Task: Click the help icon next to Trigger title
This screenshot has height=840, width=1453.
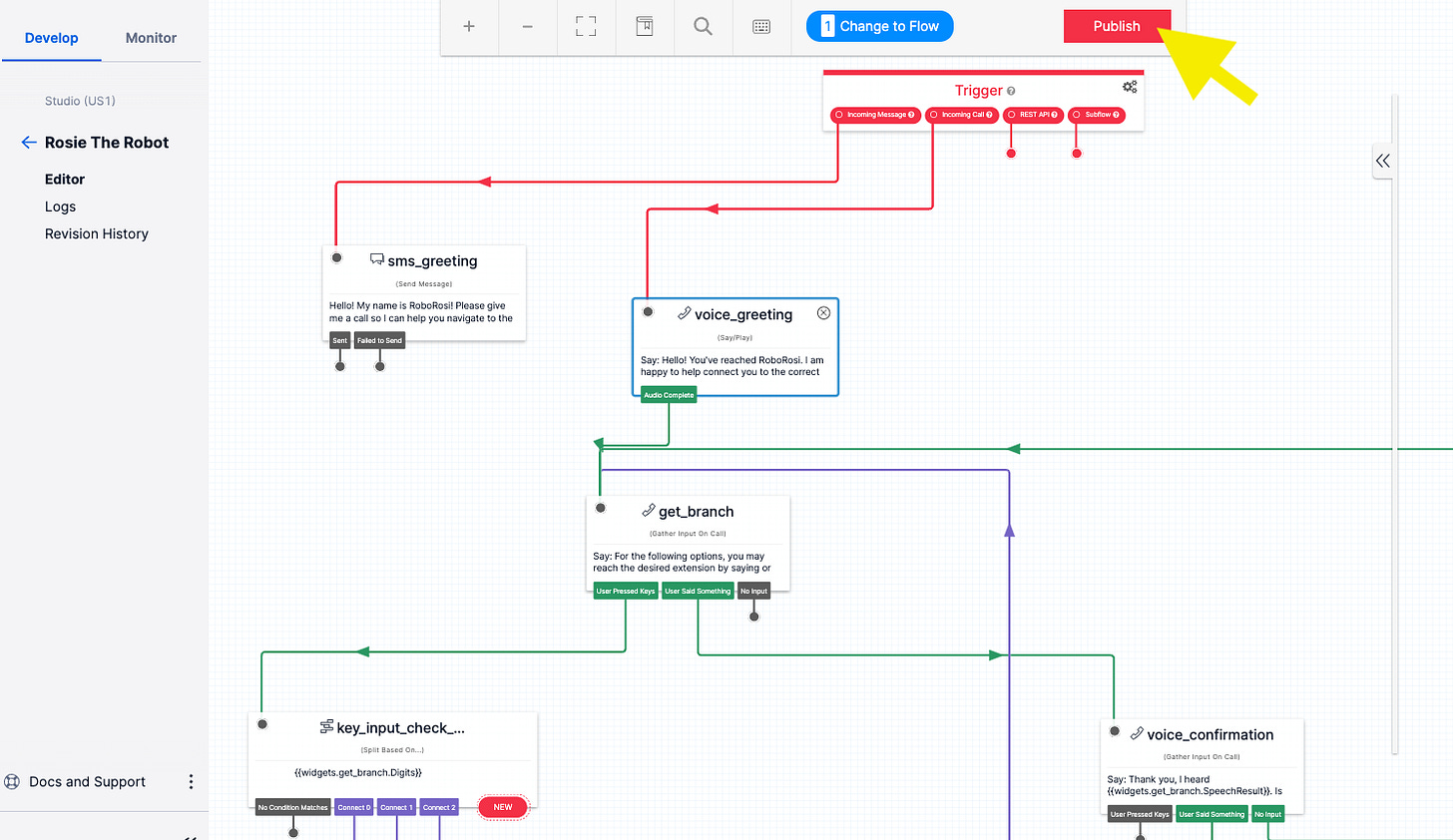Action: click(1011, 91)
